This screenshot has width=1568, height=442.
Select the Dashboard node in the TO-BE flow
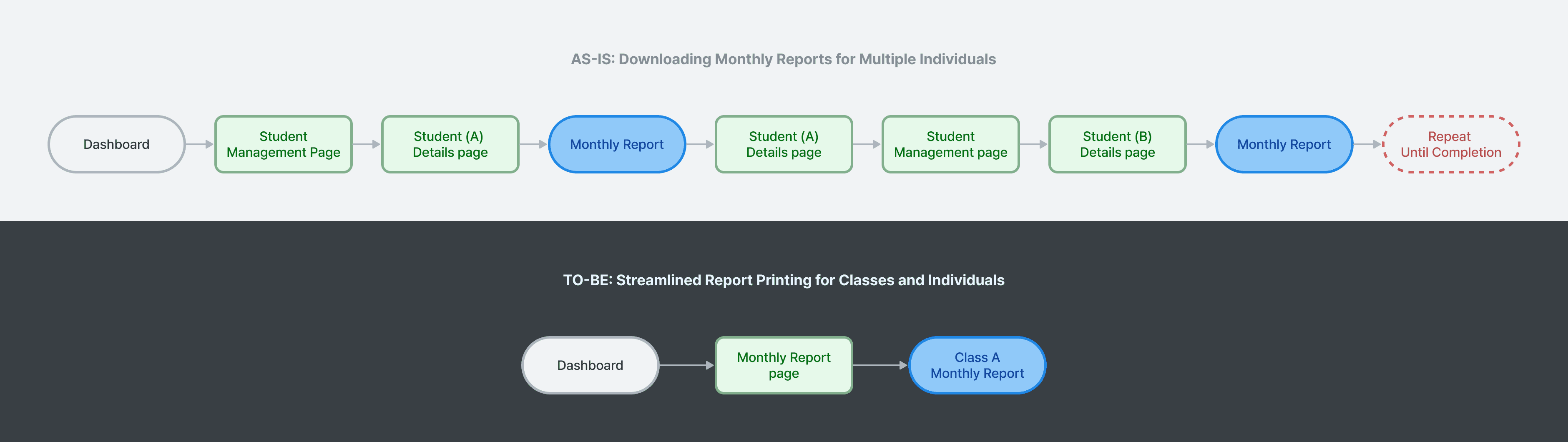(591, 365)
